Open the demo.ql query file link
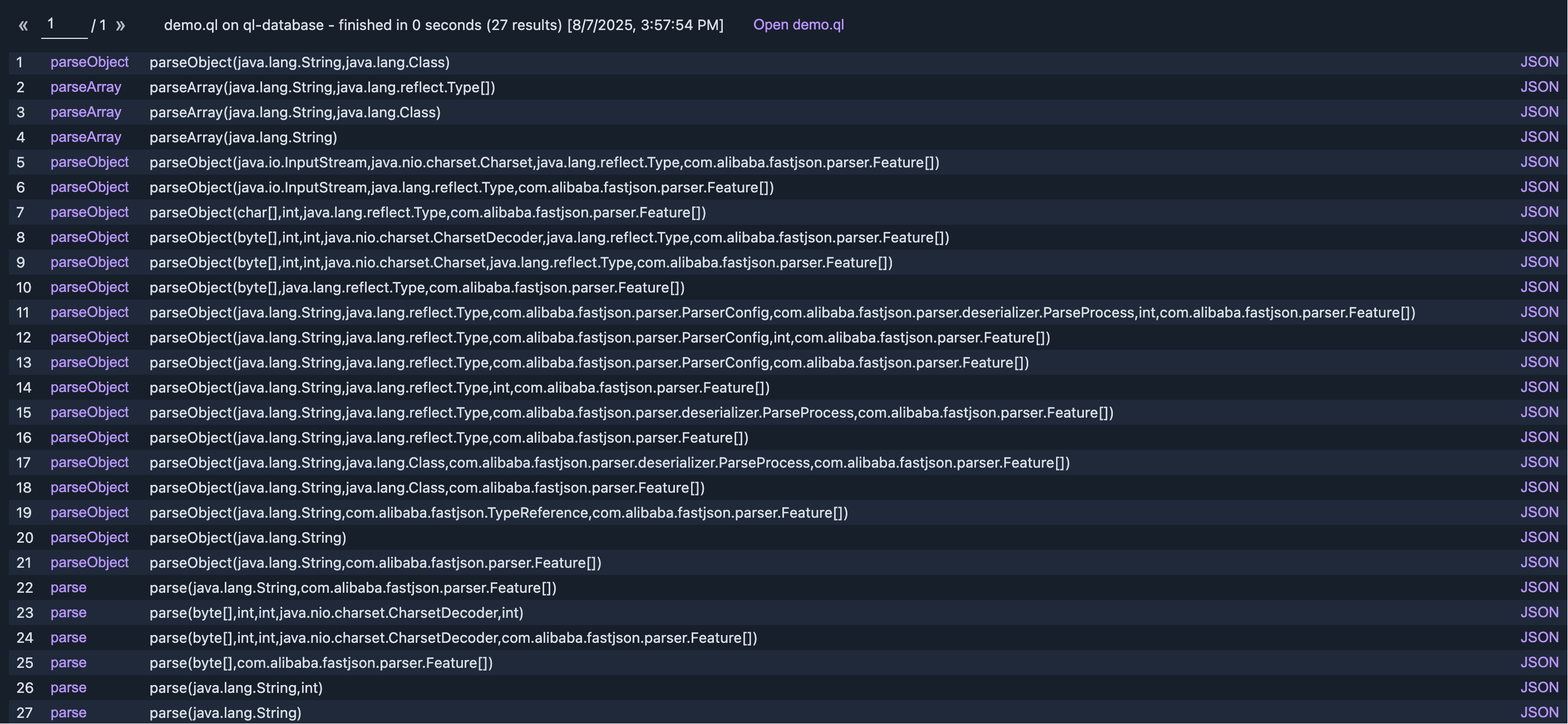Image resolution: width=1568 pixels, height=724 pixels. pyautogui.click(x=798, y=25)
